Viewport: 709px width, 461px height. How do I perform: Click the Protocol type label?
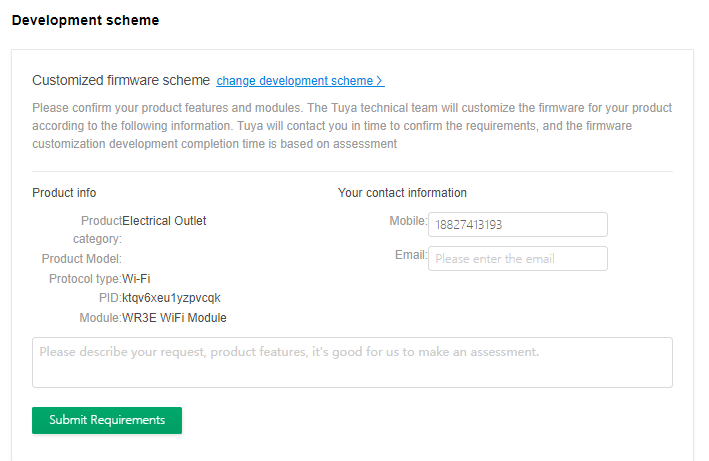click(x=84, y=278)
